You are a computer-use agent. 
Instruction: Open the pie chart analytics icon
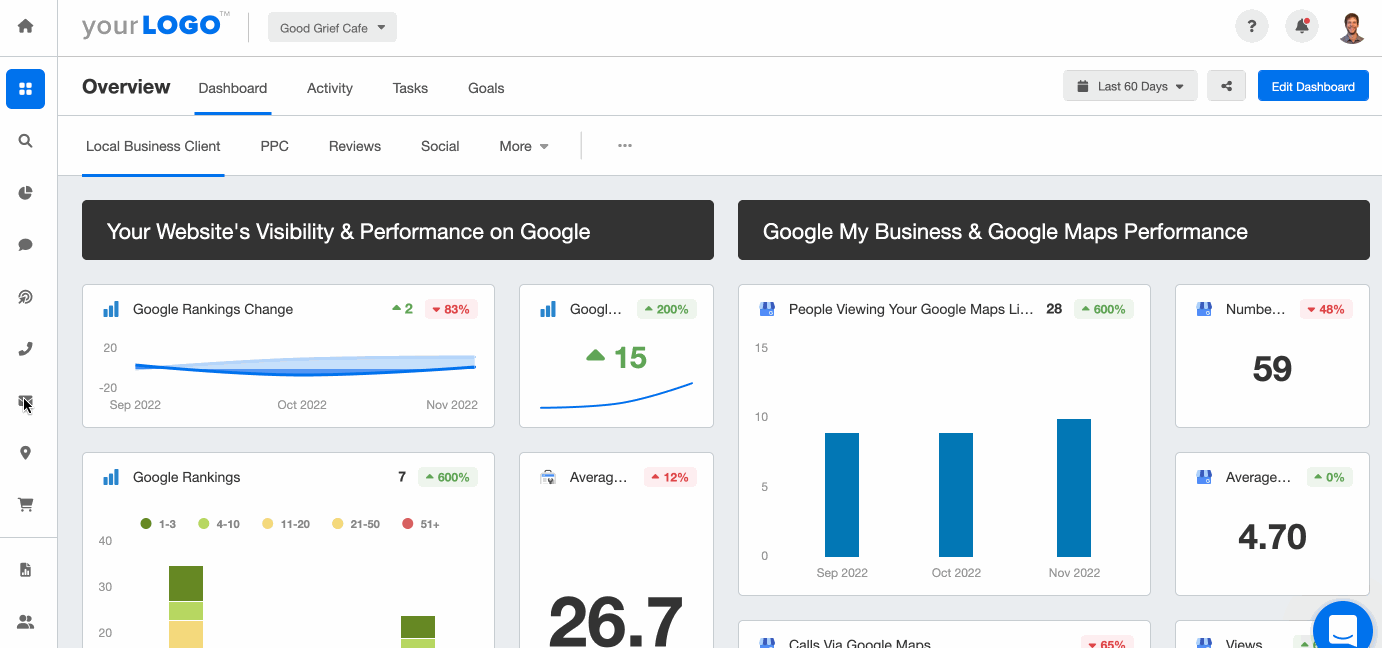coord(26,193)
